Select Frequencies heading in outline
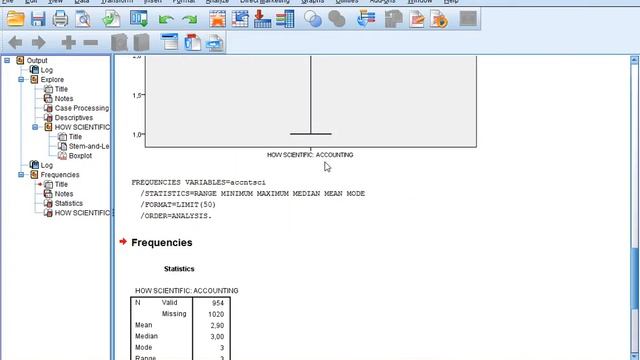 pyautogui.click(x=60, y=175)
